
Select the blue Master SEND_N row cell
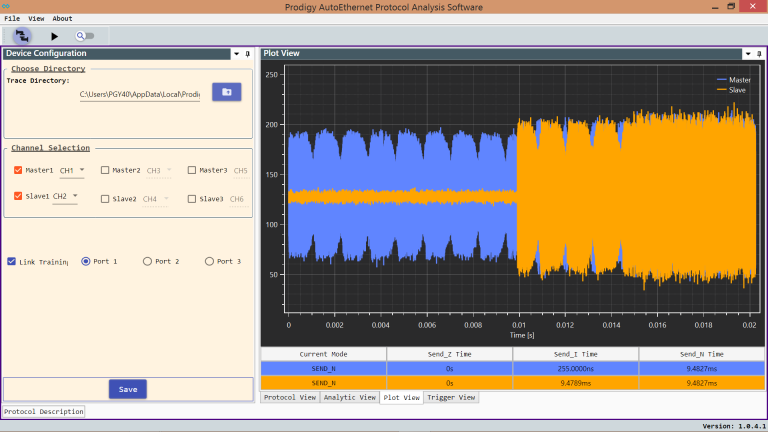(323, 368)
